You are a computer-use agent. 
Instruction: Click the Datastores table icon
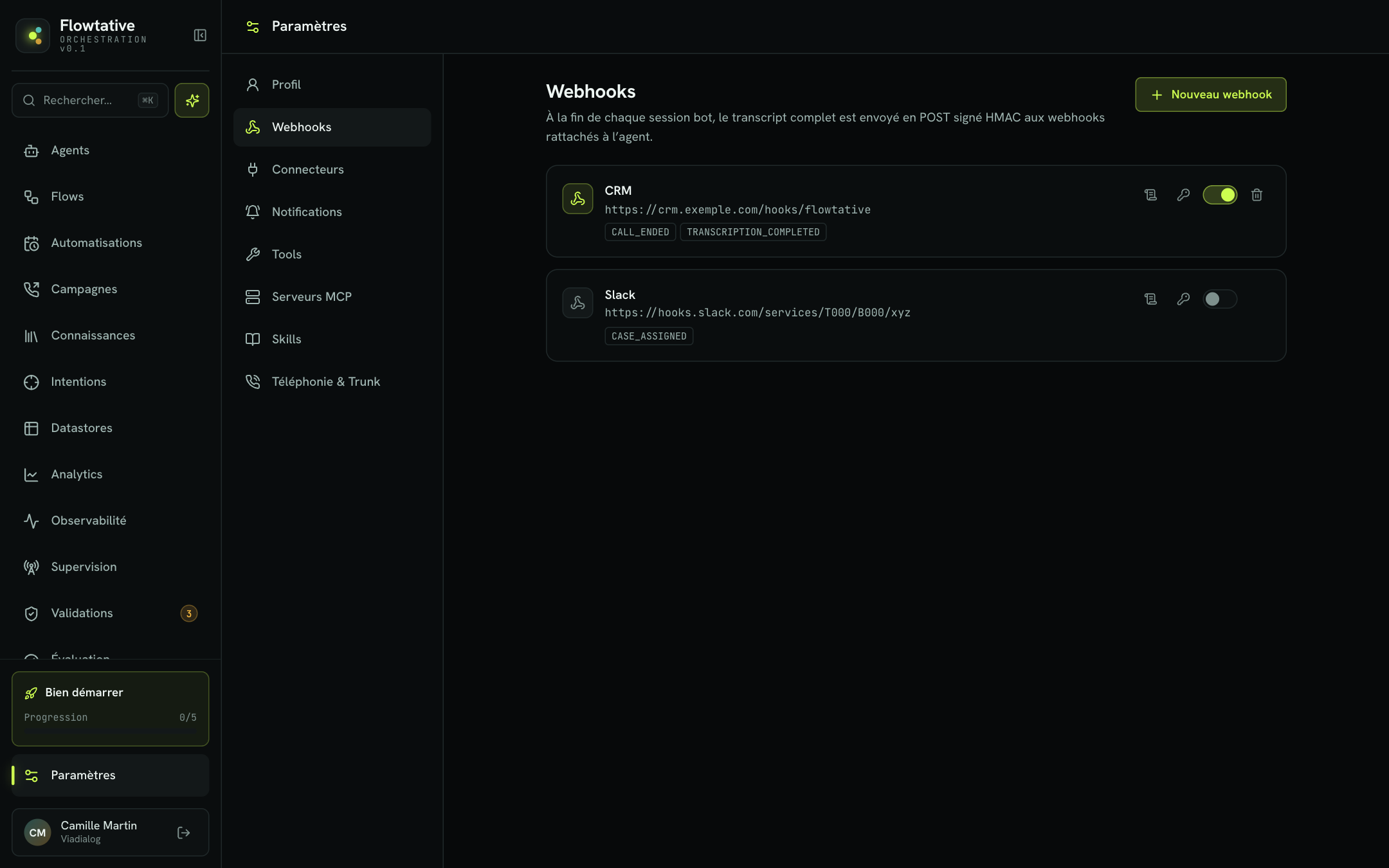tap(31, 428)
